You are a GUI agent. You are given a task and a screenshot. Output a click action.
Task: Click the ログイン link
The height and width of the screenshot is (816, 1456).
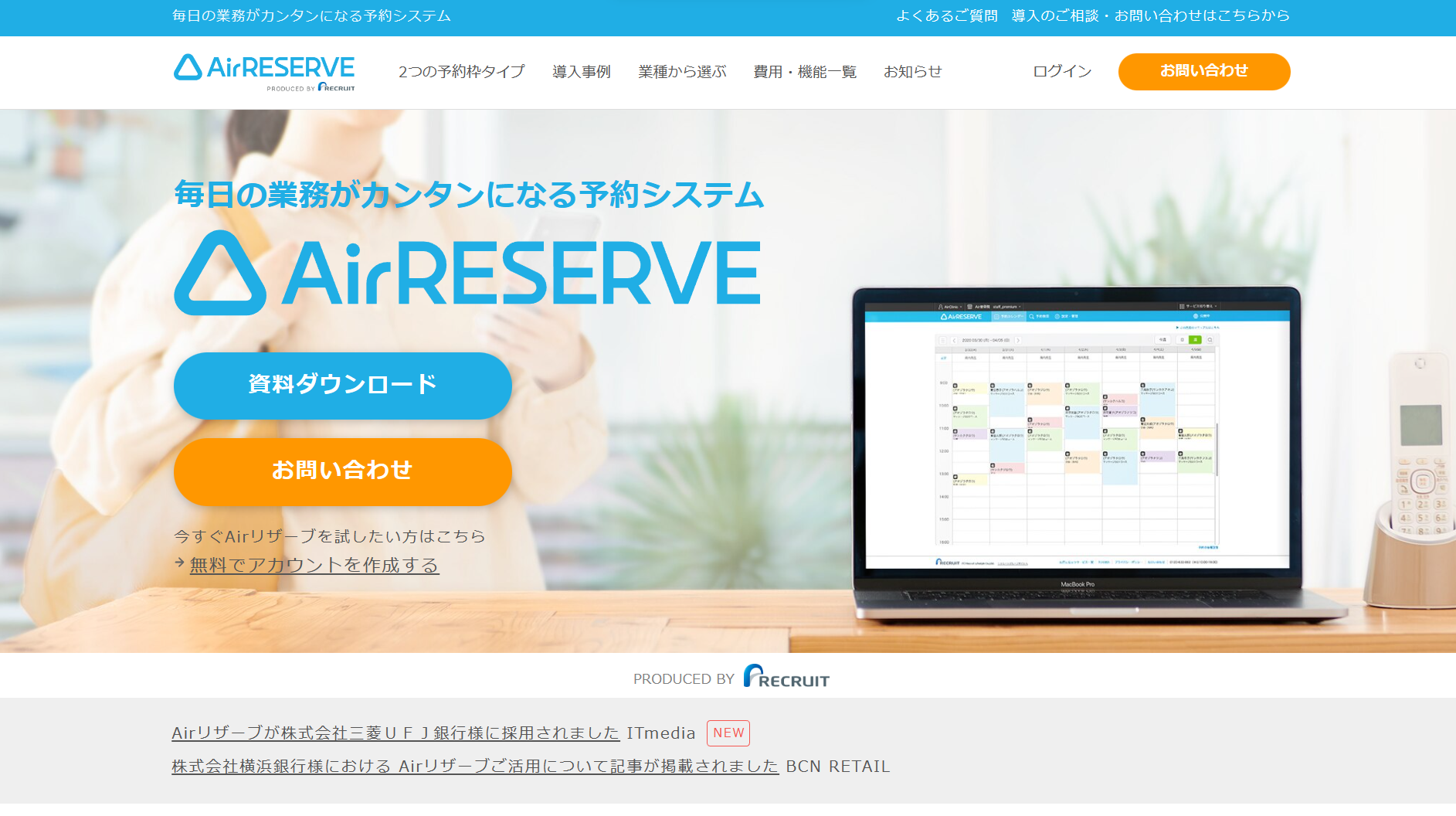tap(1062, 71)
